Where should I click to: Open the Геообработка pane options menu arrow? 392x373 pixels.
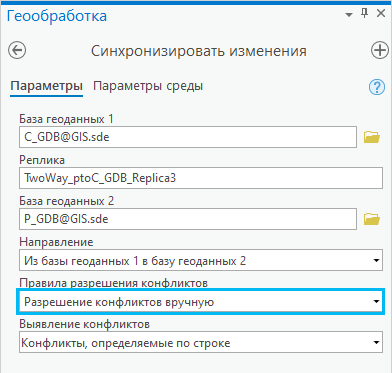pos(349,15)
